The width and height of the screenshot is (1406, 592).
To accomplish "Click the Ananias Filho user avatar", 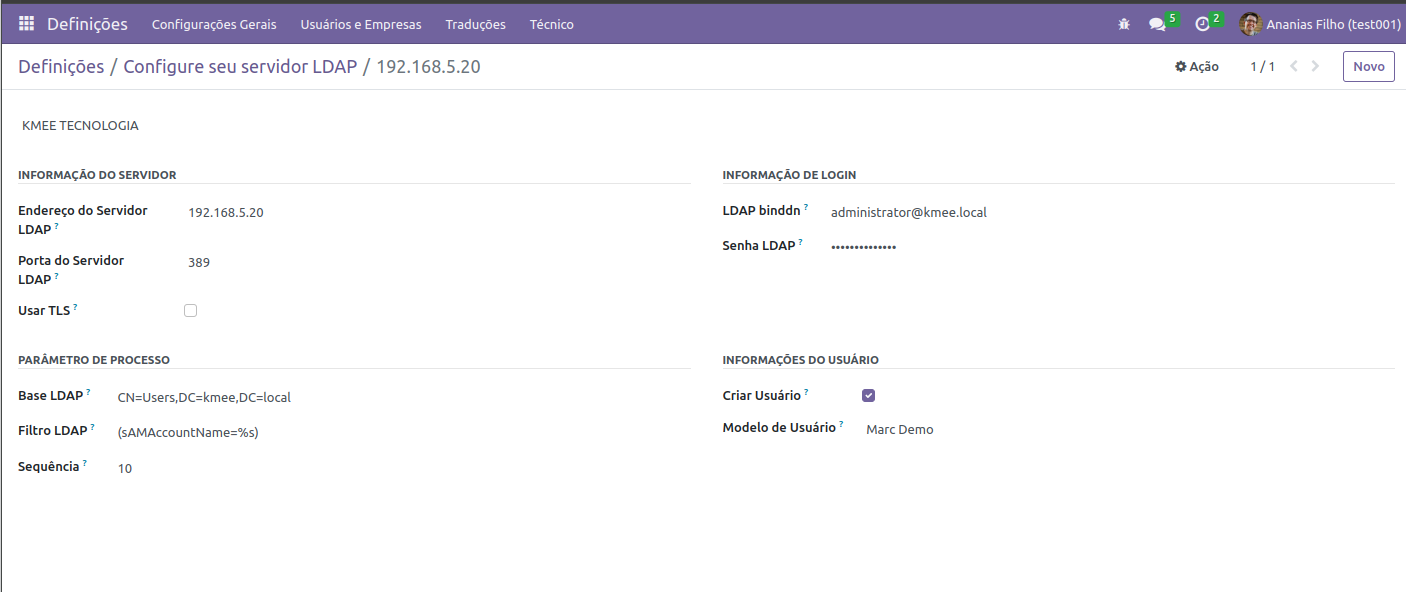I will pyautogui.click(x=1250, y=24).
